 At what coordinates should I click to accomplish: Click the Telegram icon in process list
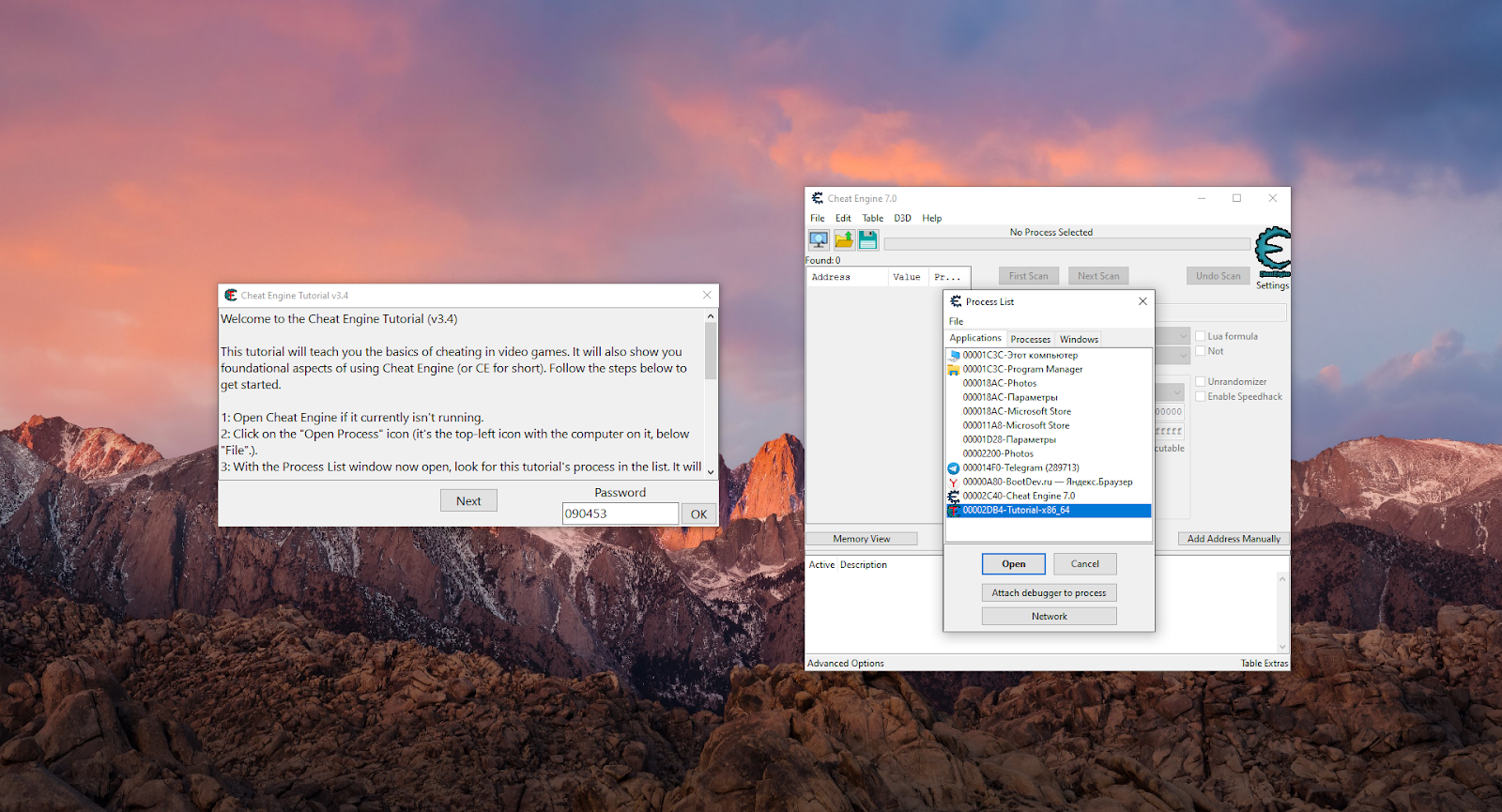coord(954,467)
